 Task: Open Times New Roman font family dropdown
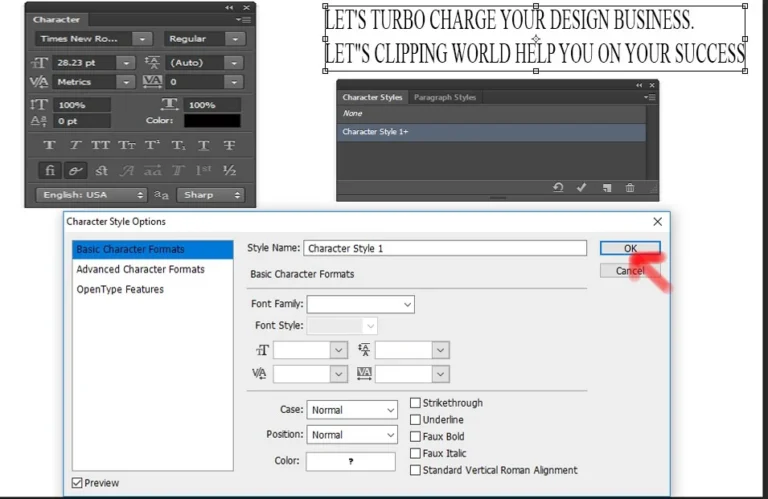tap(142, 39)
